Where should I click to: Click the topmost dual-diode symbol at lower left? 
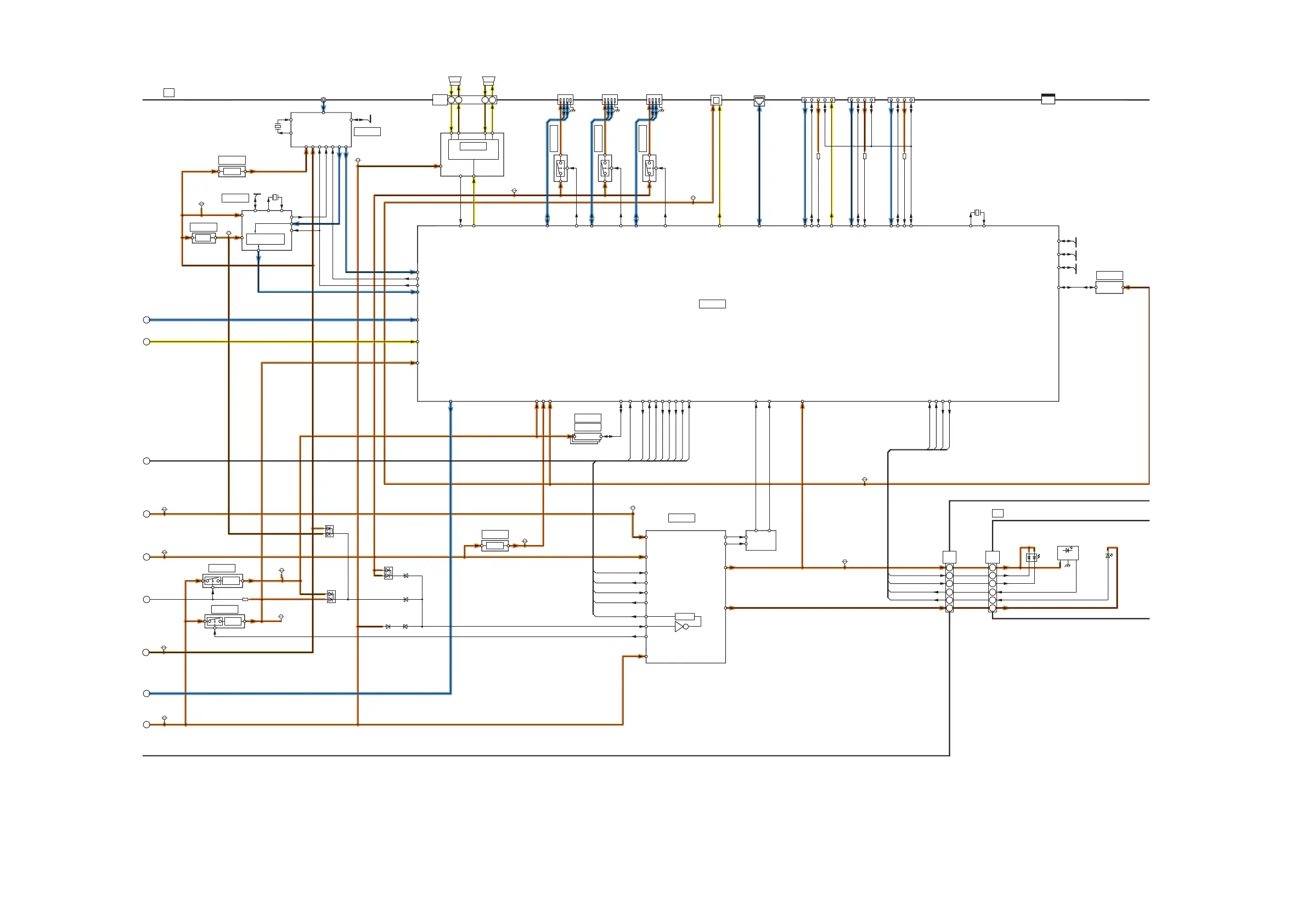click(x=329, y=531)
